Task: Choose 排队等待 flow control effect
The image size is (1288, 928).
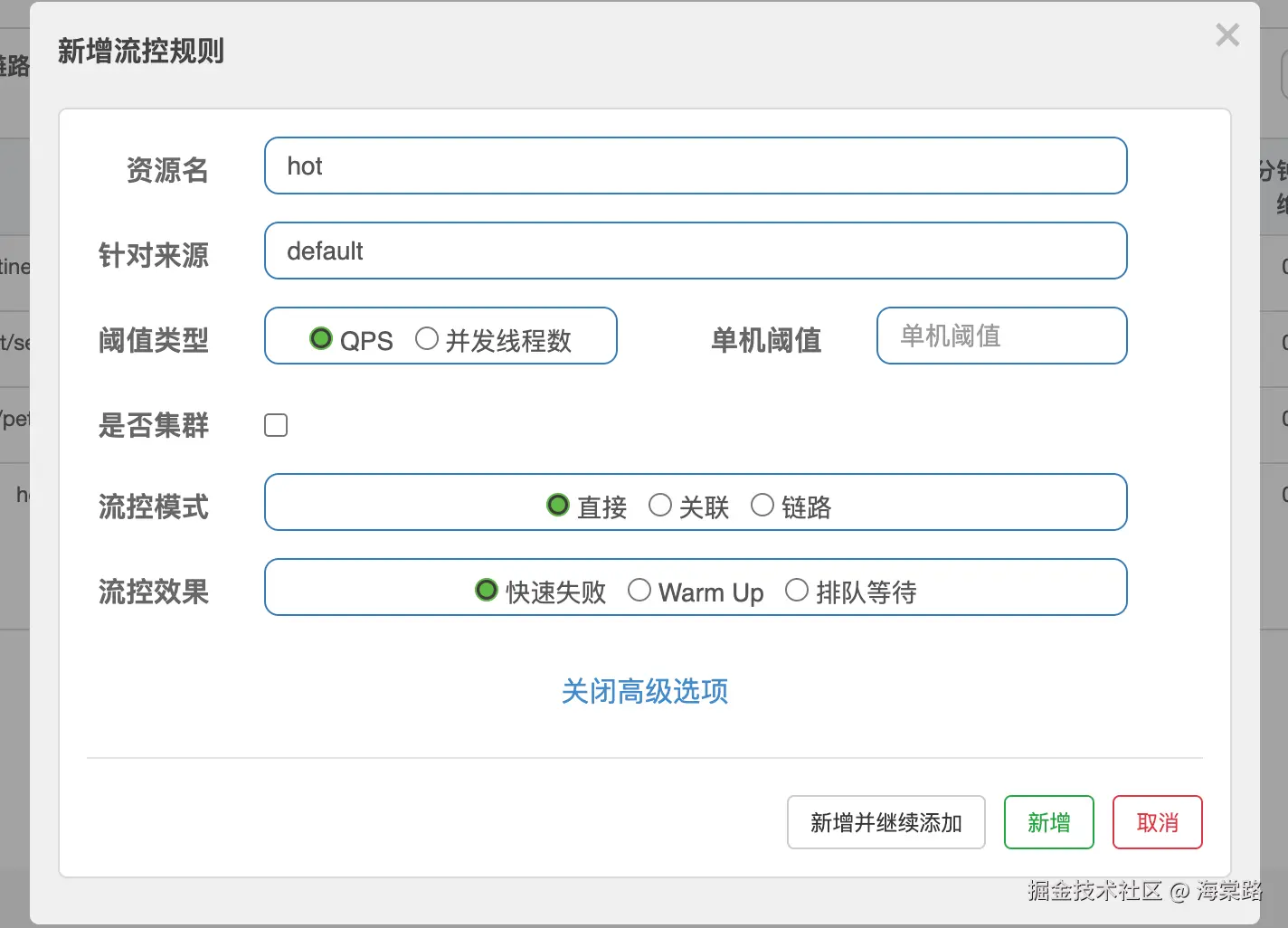Action: [x=797, y=591]
